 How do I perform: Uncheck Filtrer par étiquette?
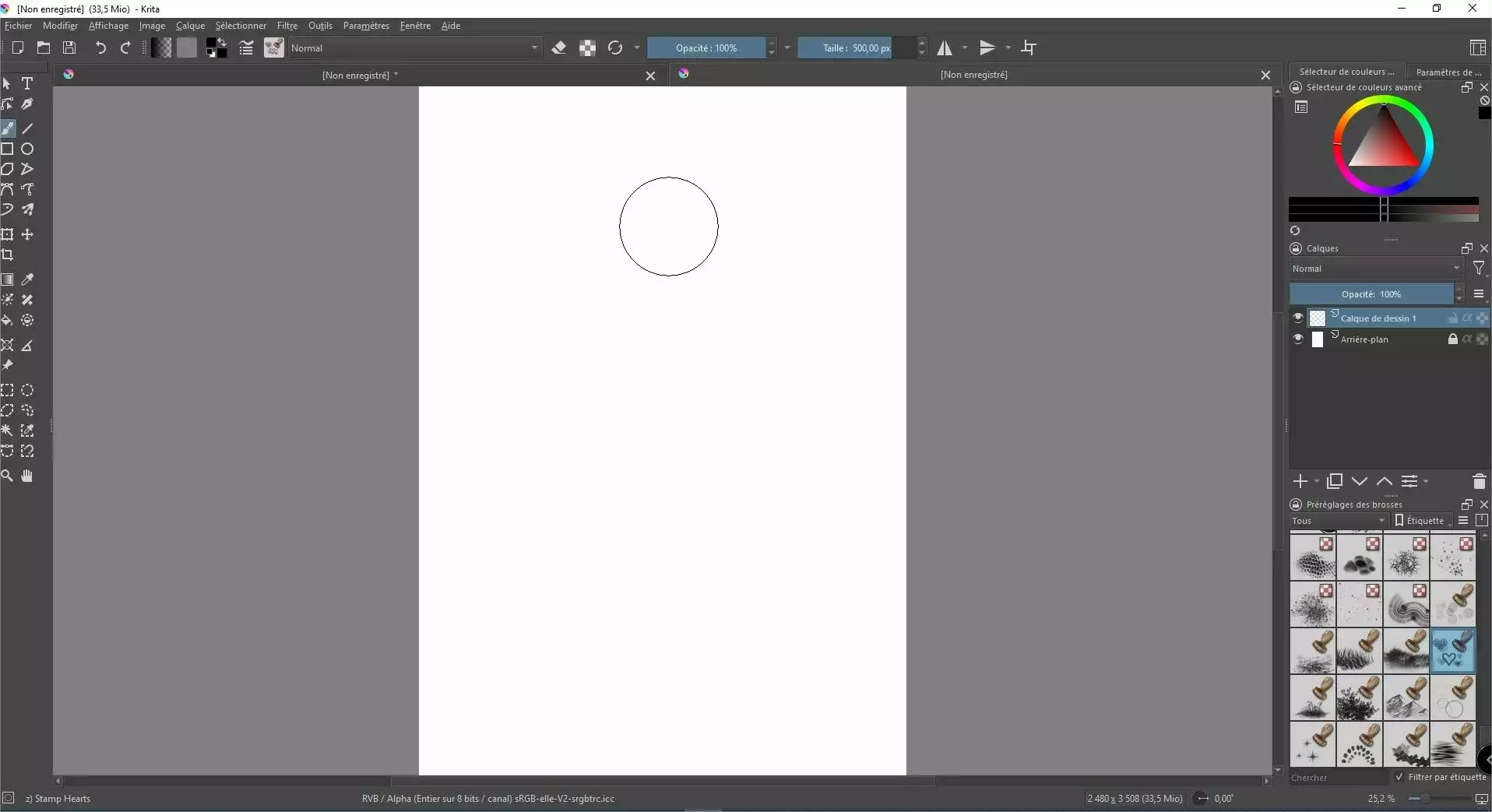[1398, 778]
